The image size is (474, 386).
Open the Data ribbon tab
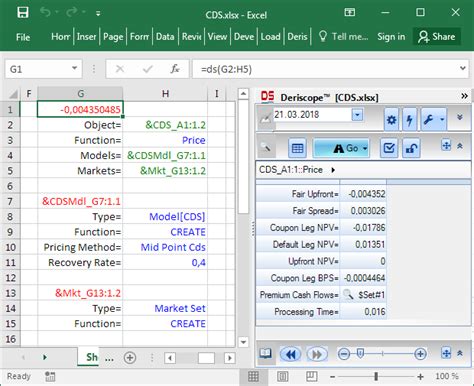[165, 37]
